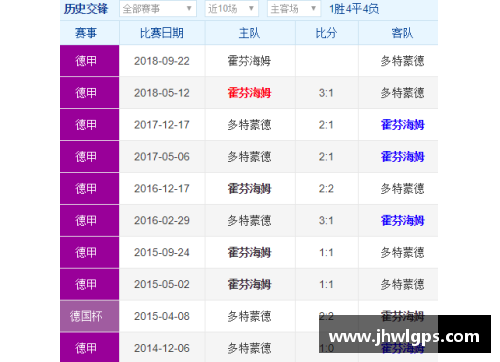Select the date 2017-05-06
This screenshot has height=362, width=500.
pos(162,157)
